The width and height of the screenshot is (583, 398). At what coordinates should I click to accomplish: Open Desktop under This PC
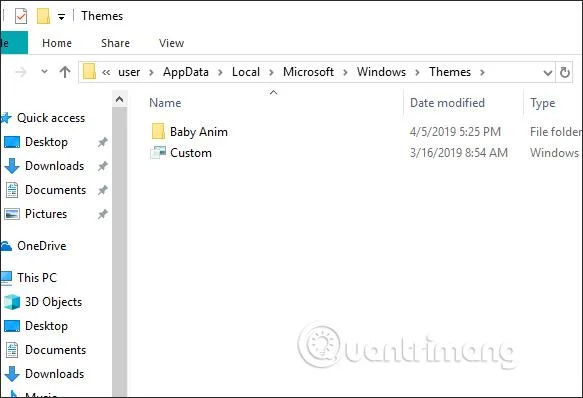46,326
